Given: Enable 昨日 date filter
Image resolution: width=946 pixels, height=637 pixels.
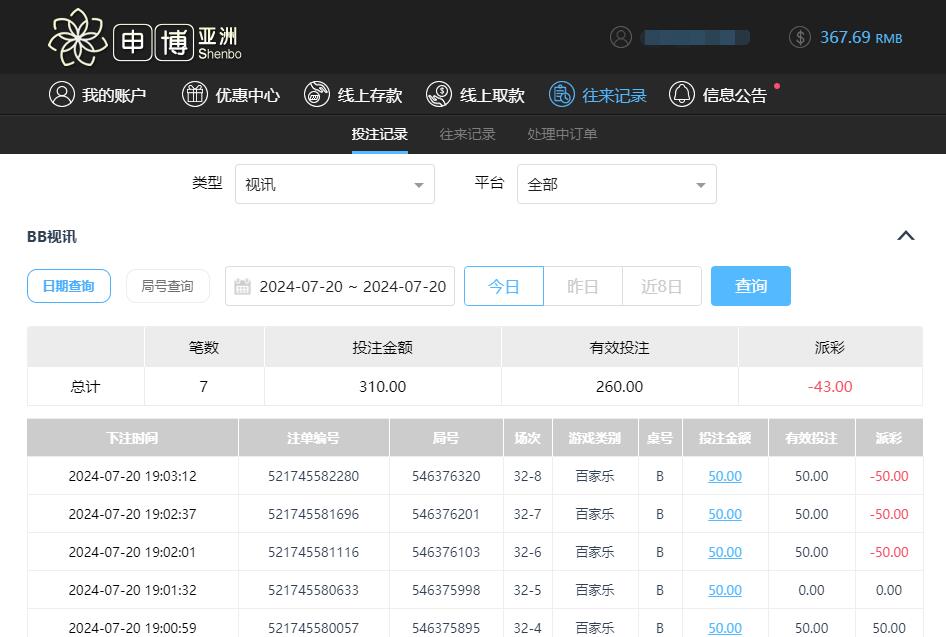Looking at the screenshot, I should click(x=582, y=285).
